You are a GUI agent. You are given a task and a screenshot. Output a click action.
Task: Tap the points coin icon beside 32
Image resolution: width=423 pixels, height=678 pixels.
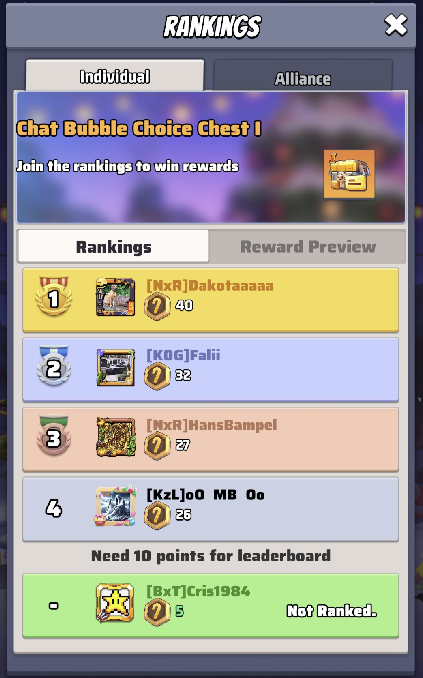[x=157, y=376]
